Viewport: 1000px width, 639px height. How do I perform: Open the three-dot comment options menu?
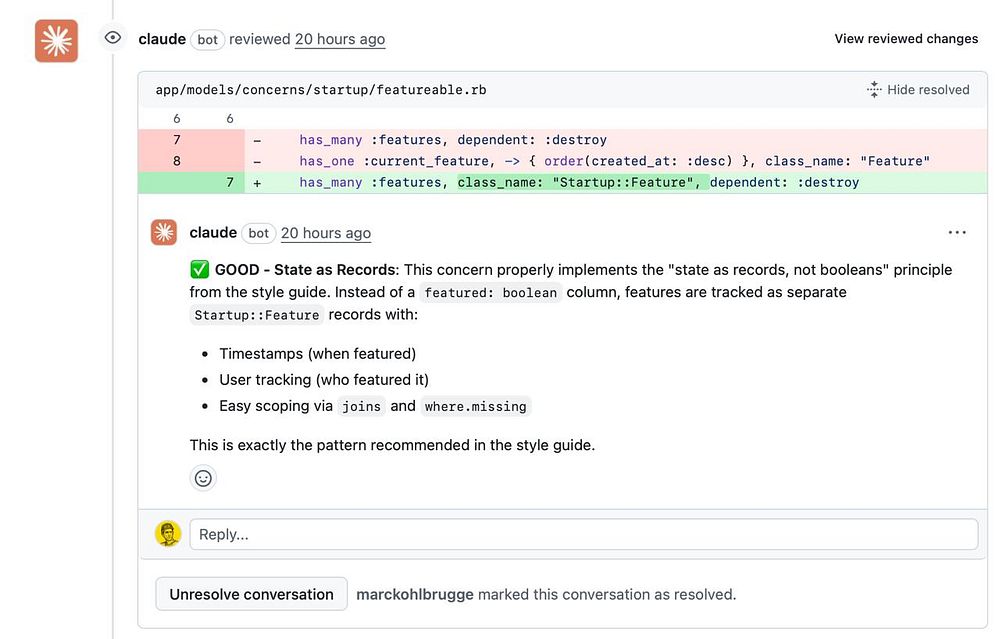point(957,232)
